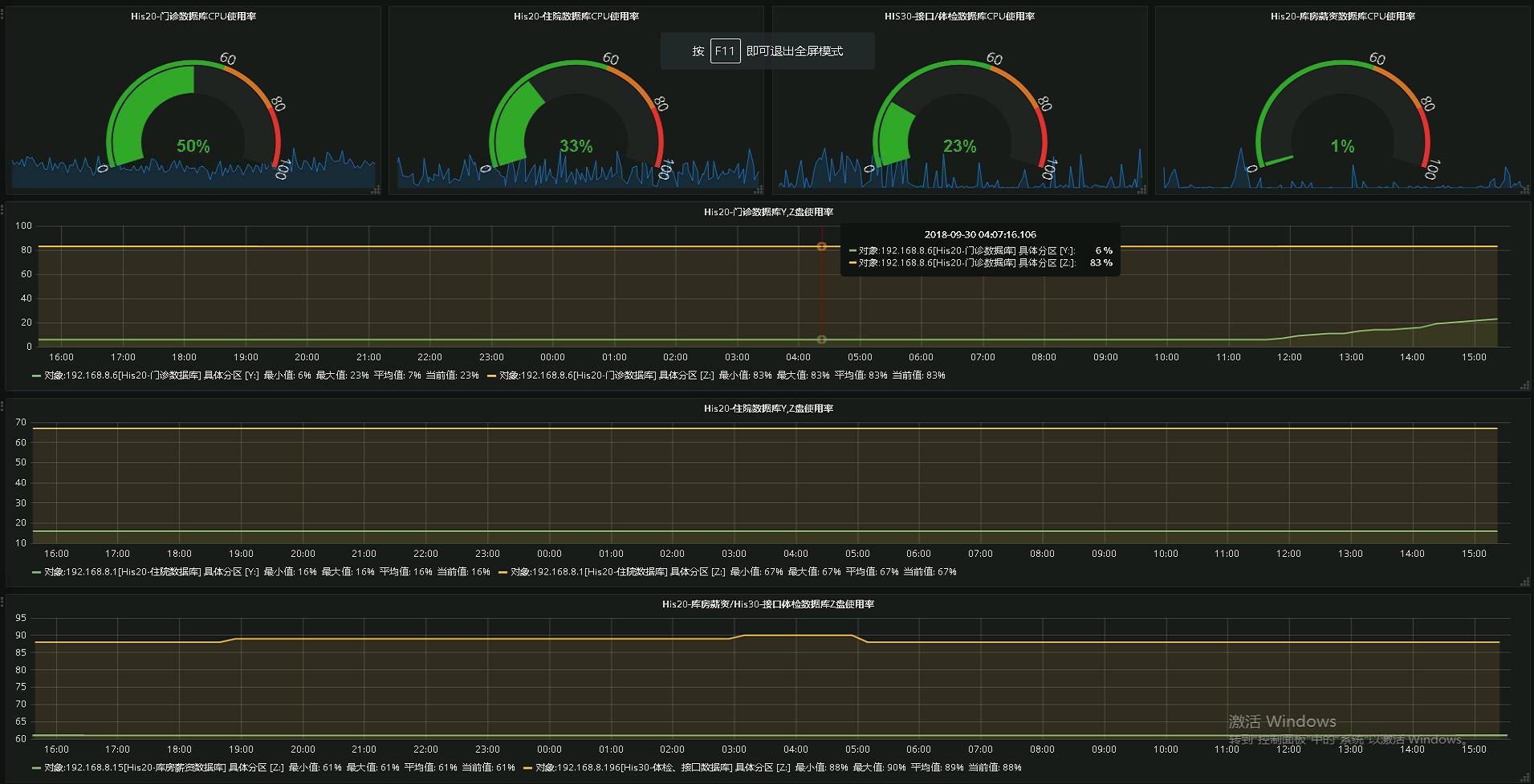Open the His20-库房薪资数据库CPU使用率 panel title menu
Screen dimensions: 1534x784
click(1342, 16)
